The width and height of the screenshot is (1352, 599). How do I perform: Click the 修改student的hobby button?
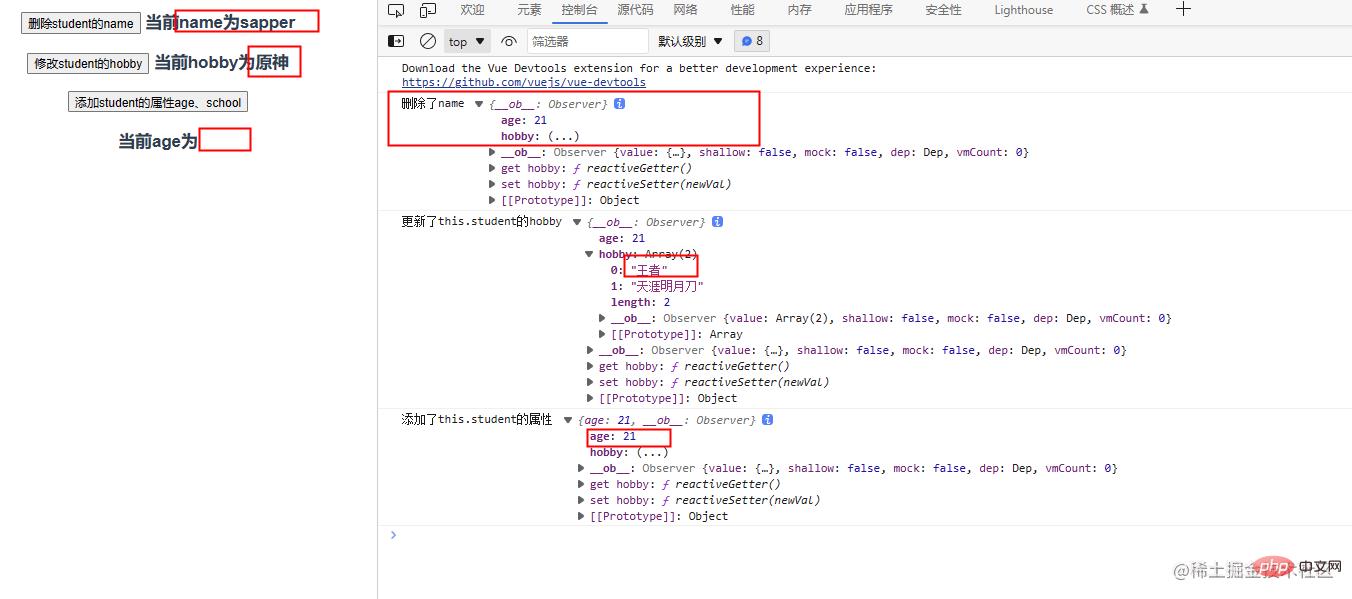pyautogui.click(x=88, y=64)
